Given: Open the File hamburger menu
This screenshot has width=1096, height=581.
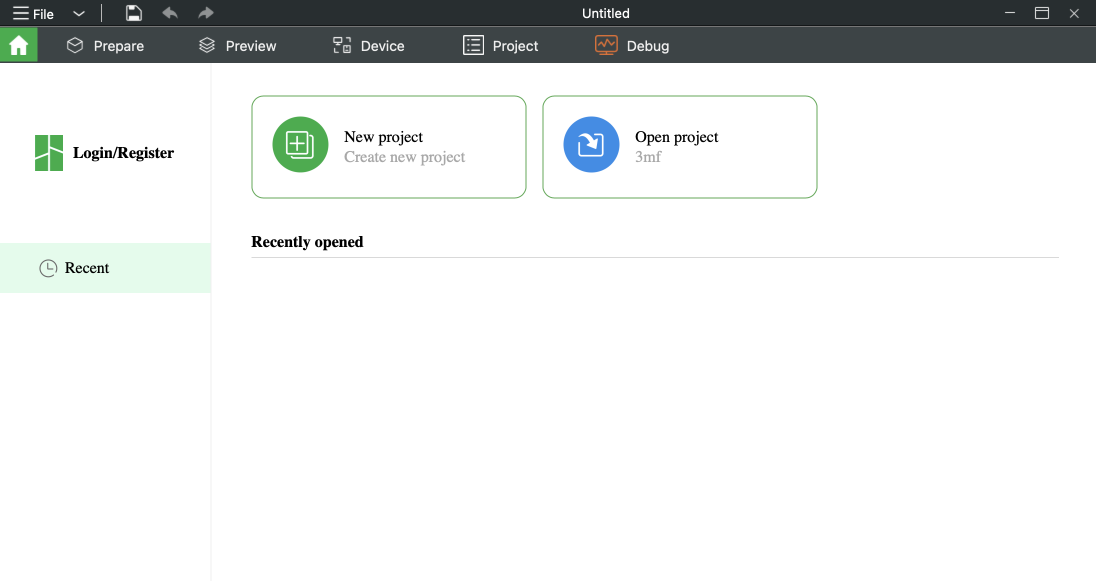Looking at the screenshot, I should coord(33,13).
